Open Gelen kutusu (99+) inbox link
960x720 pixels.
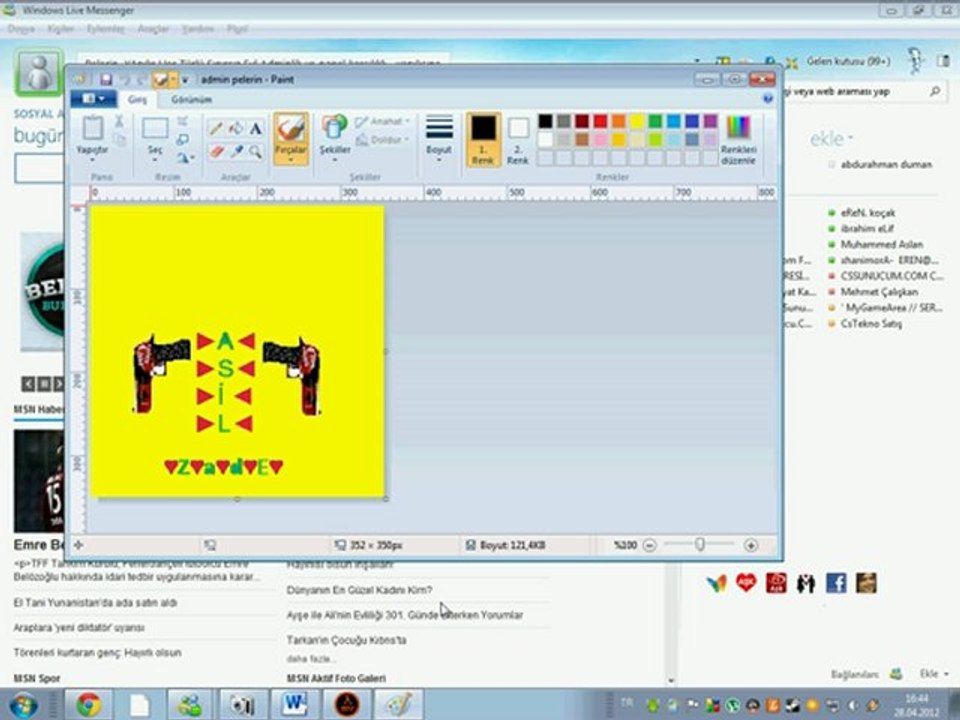point(848,61)
